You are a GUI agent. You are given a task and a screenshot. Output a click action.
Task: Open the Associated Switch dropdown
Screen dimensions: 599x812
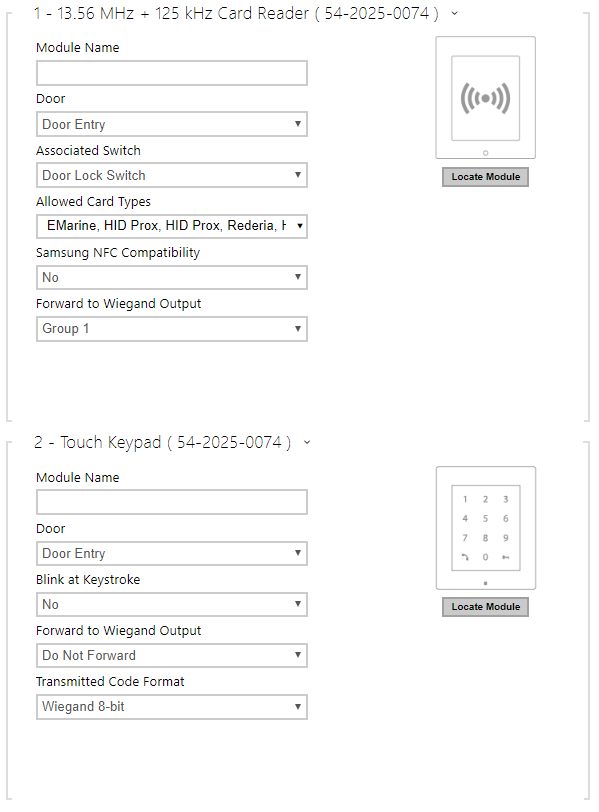171,175
